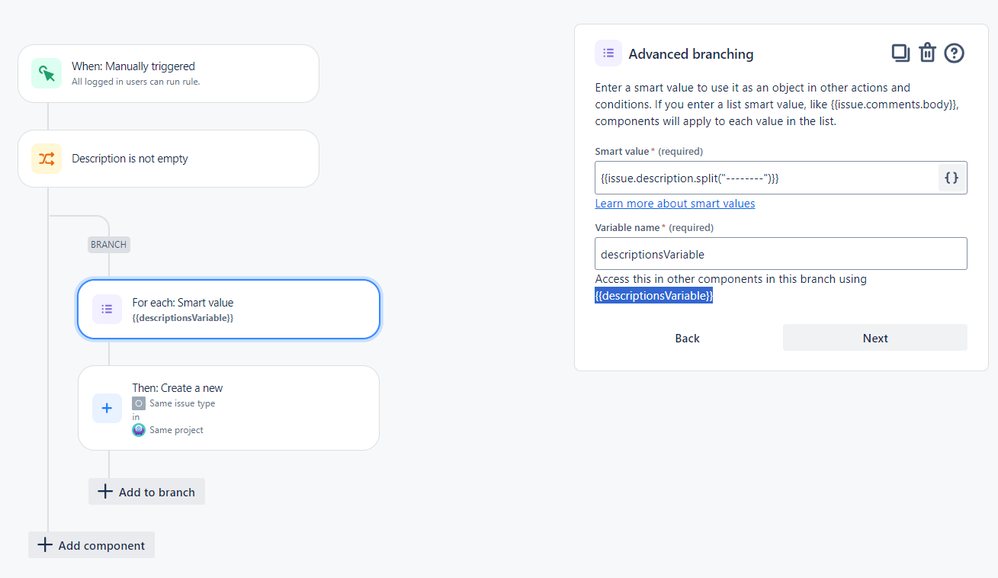Delete component using the trash icon

(927, 53)
